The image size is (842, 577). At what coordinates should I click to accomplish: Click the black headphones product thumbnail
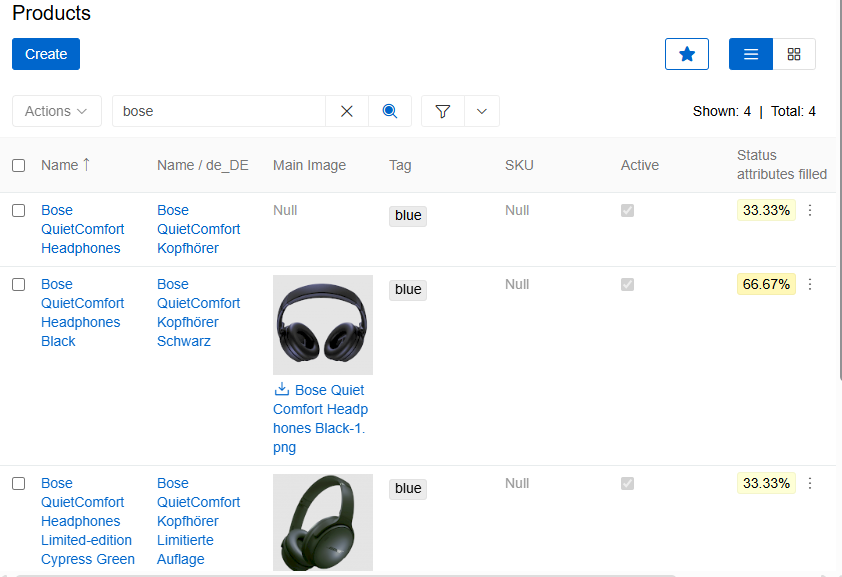point(322,324)
